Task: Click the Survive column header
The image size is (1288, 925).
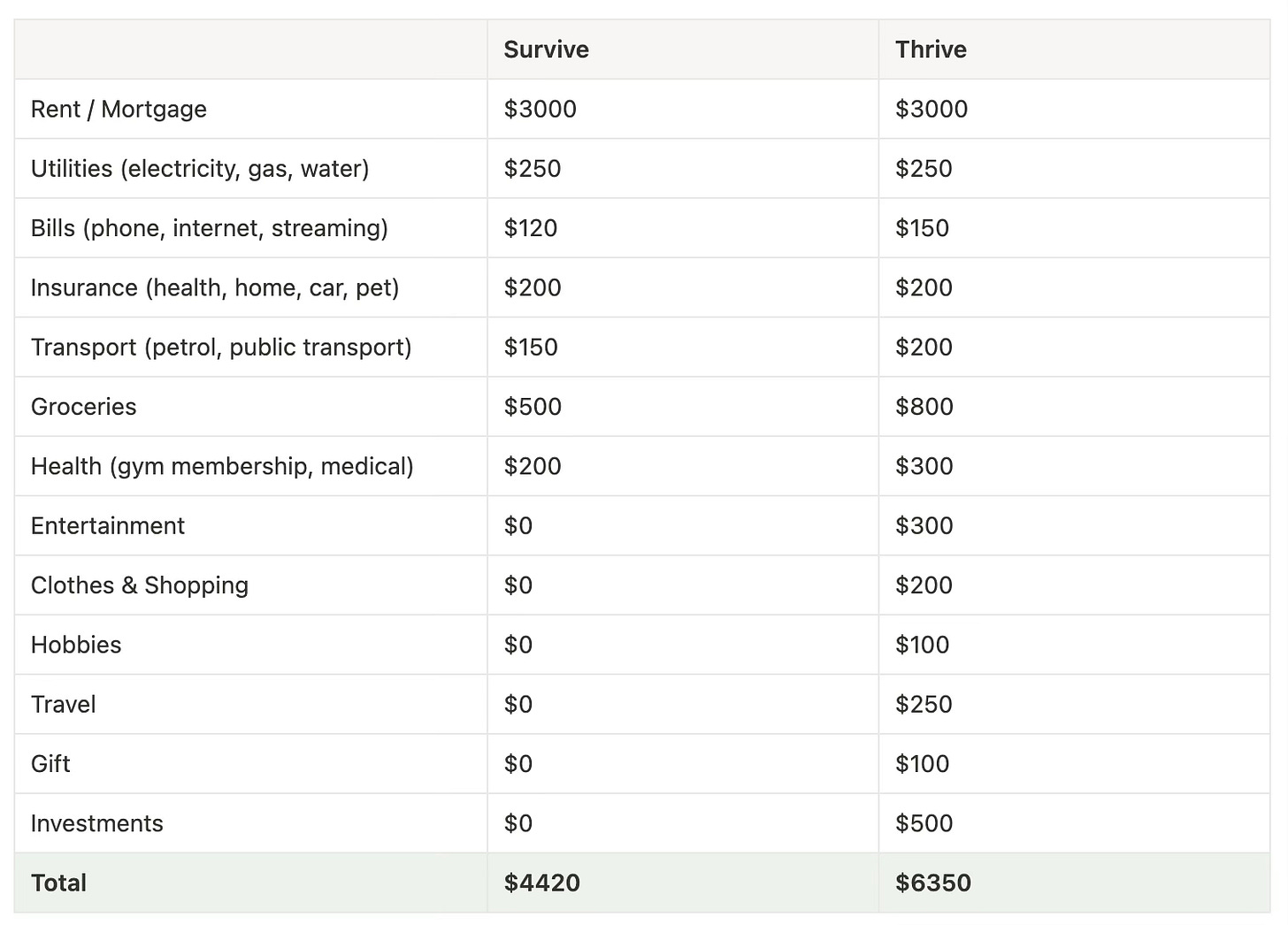Action: click(546, 50)
